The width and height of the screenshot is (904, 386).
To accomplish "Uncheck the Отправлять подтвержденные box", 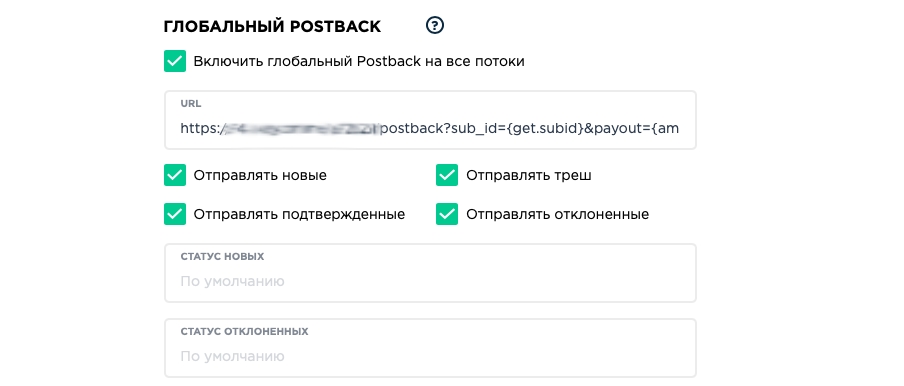I will coord(175,214).
